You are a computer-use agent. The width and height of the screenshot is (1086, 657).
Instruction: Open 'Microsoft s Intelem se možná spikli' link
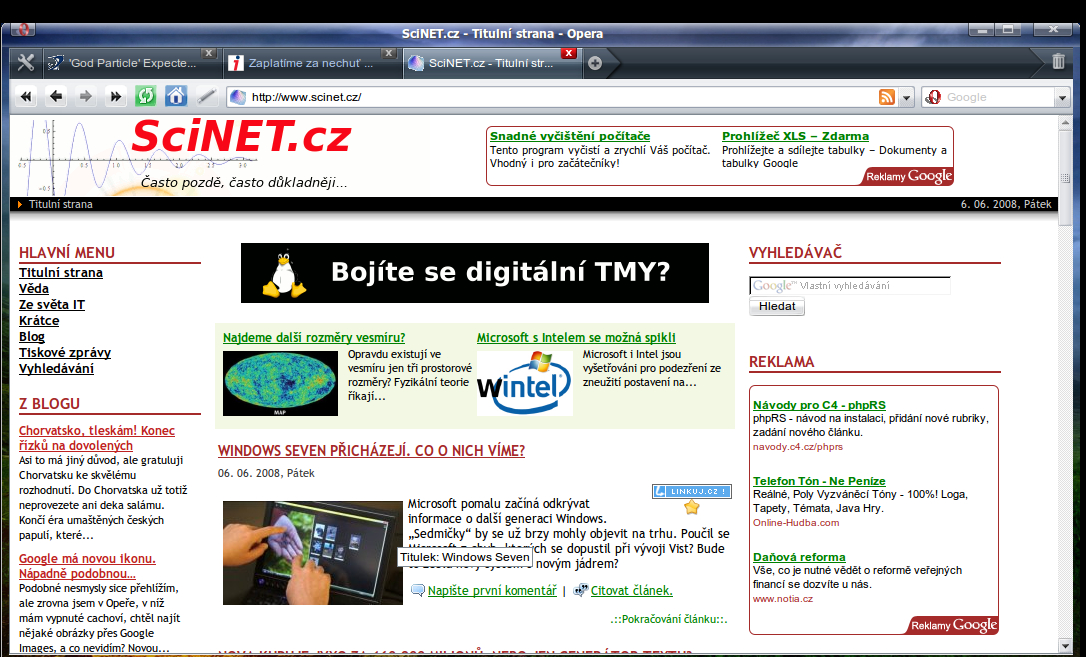pyautogui.click(x=576, y=338)
